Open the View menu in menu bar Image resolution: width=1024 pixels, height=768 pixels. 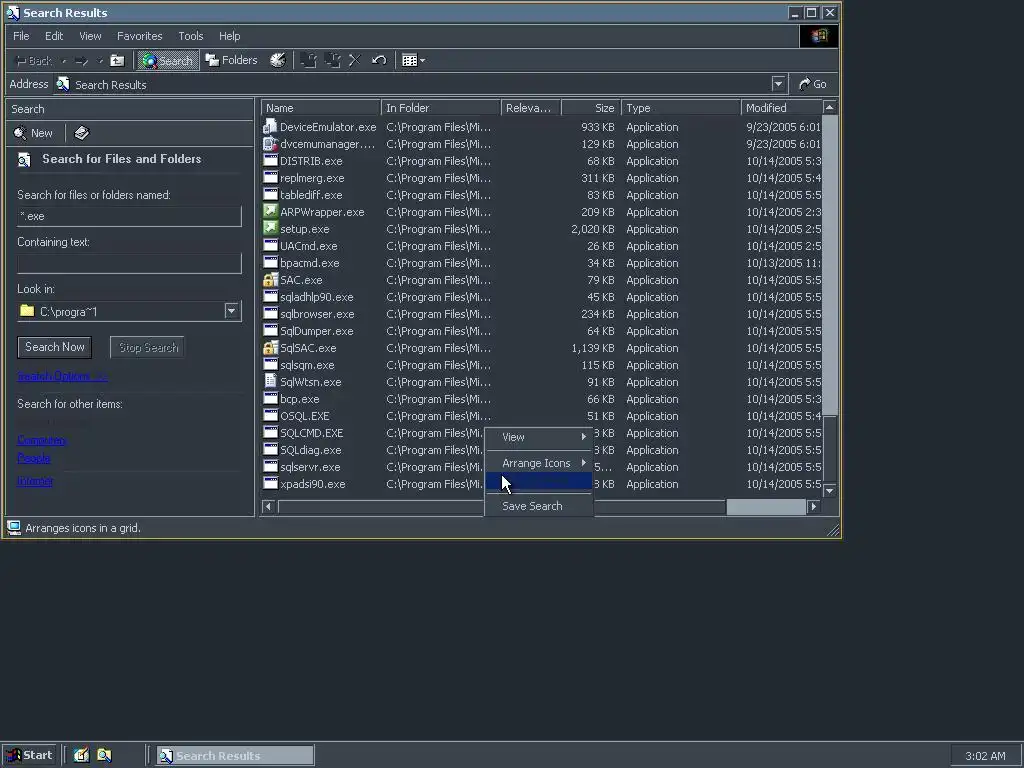point(90,36)
